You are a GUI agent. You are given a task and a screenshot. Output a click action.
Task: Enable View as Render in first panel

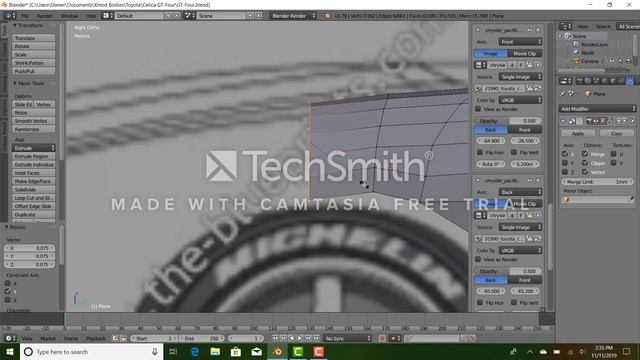tap(478, 109)
